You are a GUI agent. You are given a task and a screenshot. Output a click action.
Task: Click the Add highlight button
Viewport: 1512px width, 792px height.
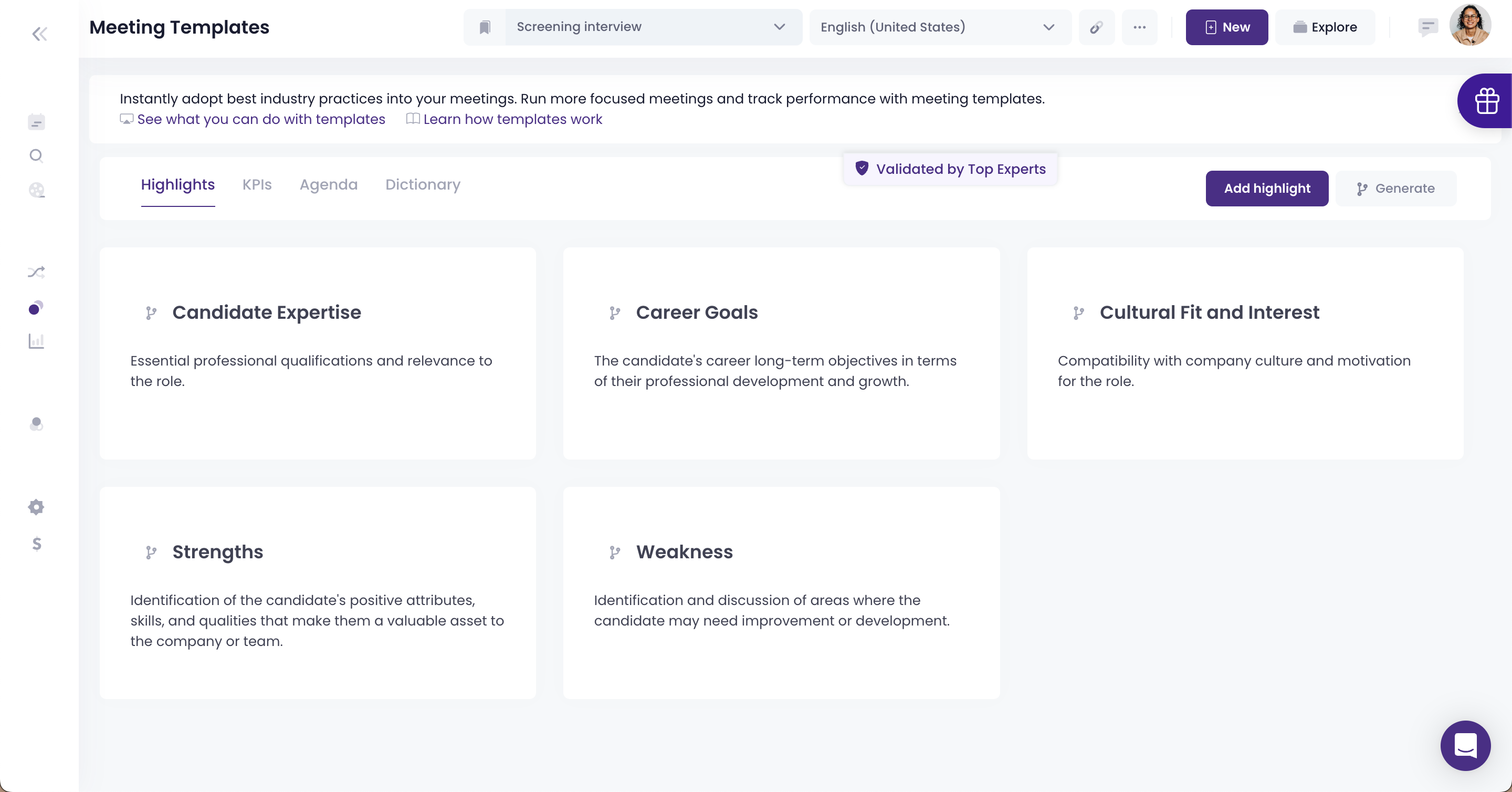point(1267,189)
